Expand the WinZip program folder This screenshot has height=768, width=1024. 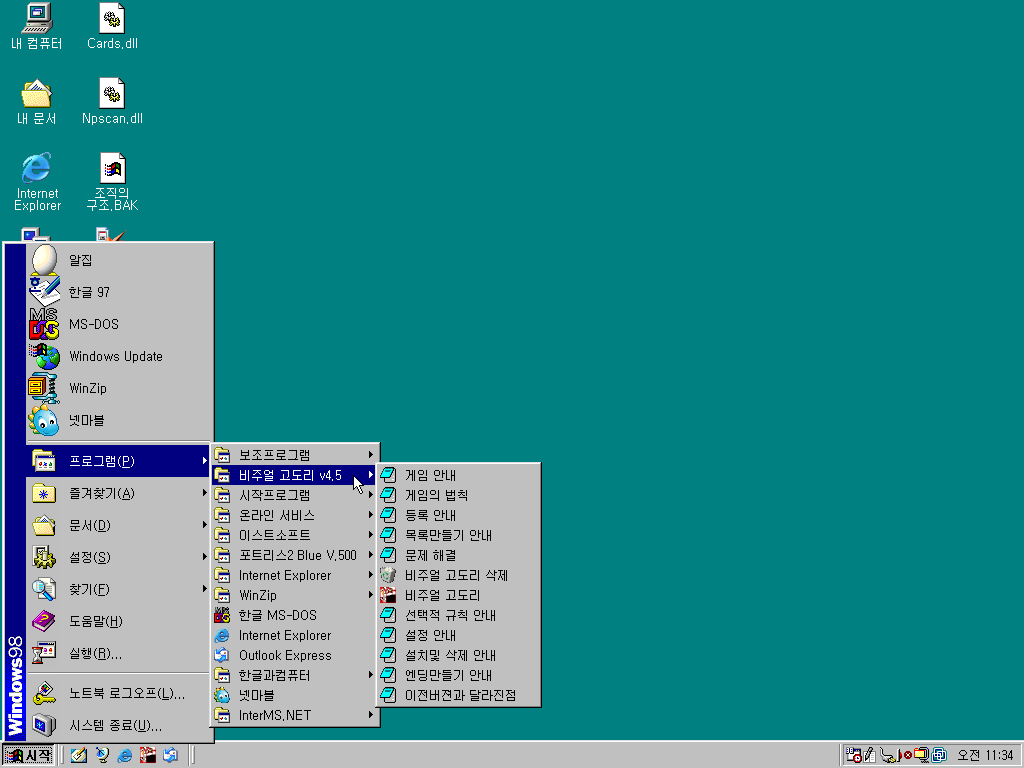tap(295, 595)
